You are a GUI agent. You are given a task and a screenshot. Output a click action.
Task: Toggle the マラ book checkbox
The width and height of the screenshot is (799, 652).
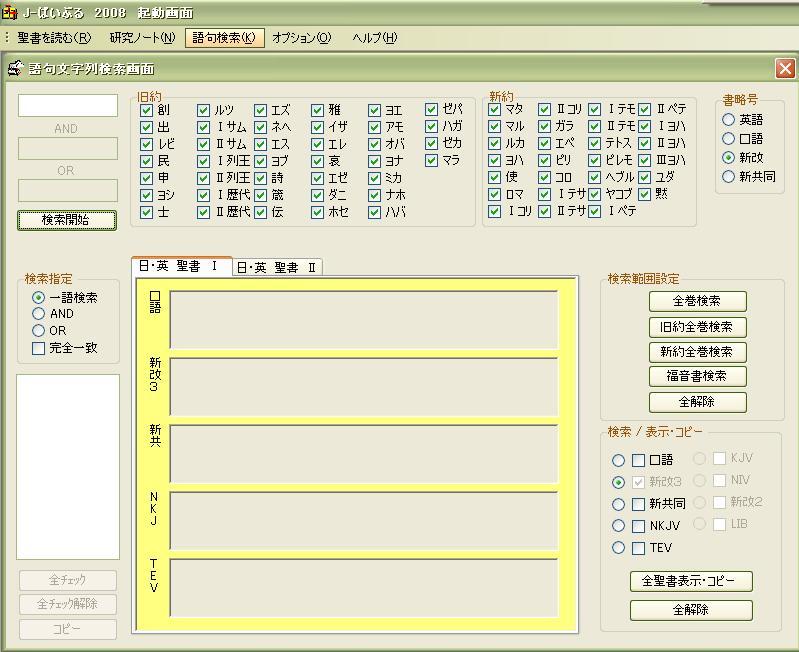point(431,160)
